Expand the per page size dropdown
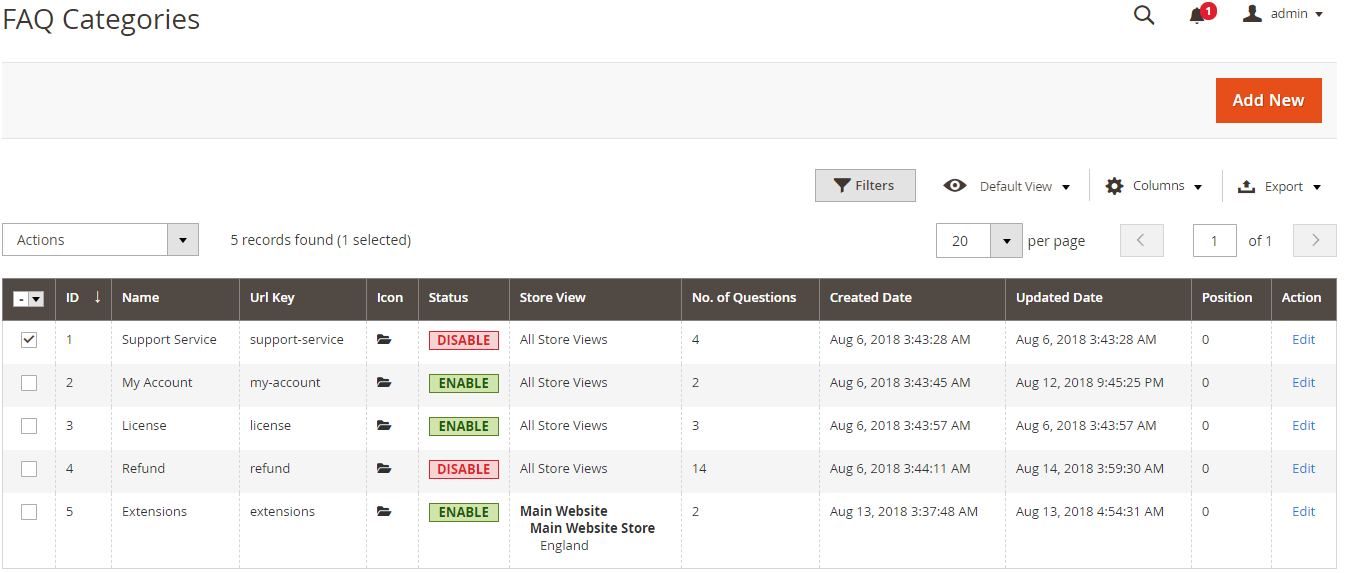This screenshot has height=573, width=1345. (x=1005, y=240)
